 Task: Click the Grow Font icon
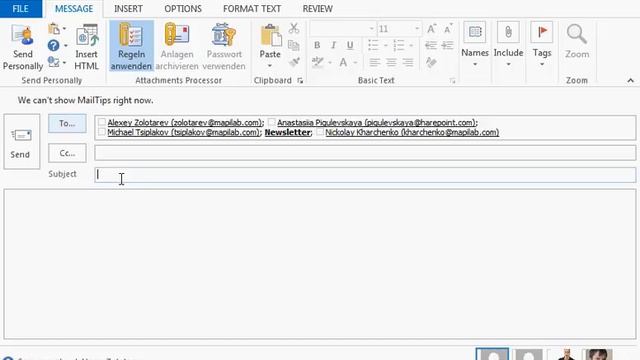click(x=431, y=29)
